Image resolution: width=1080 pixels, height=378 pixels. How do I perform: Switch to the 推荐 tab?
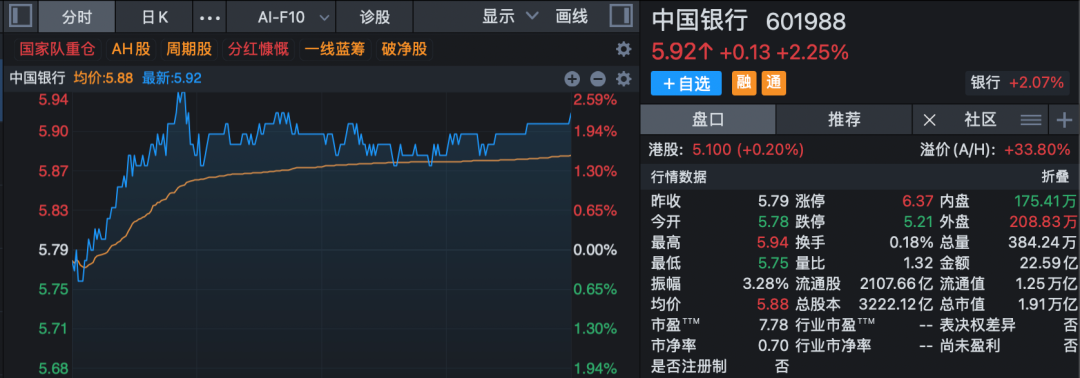[844, 120]
